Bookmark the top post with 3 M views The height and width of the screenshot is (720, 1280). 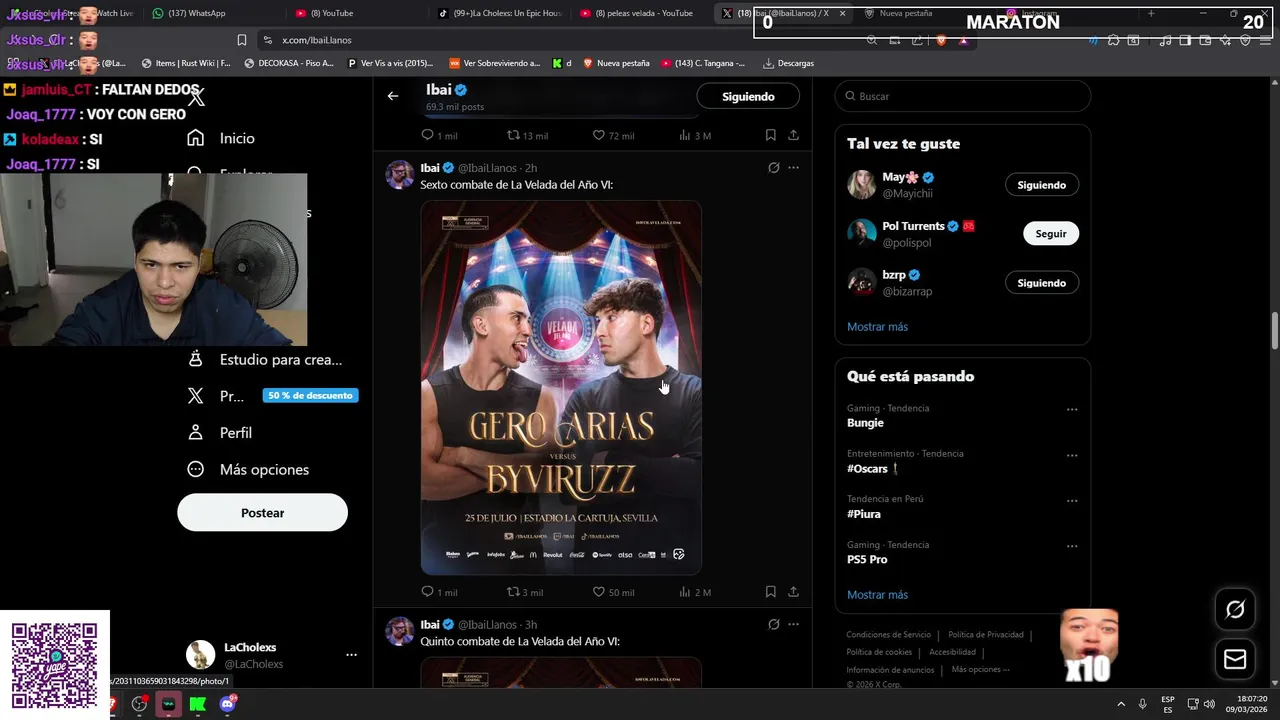coord(770,135)
